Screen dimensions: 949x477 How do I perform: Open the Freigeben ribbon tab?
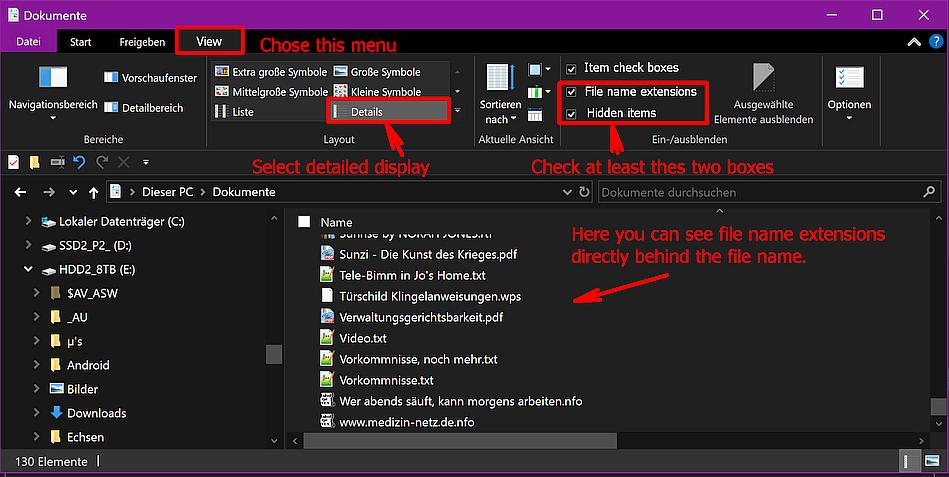click(143, 42)
